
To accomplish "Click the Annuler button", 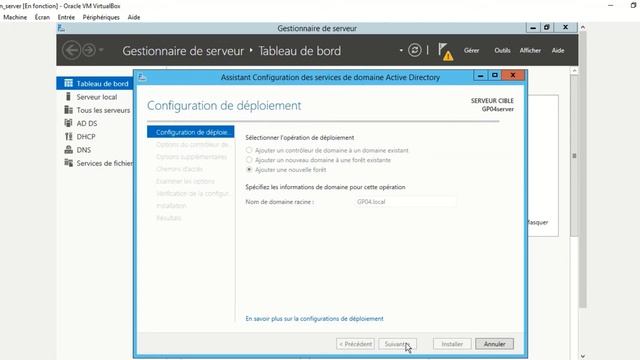I will click(494, 344).
